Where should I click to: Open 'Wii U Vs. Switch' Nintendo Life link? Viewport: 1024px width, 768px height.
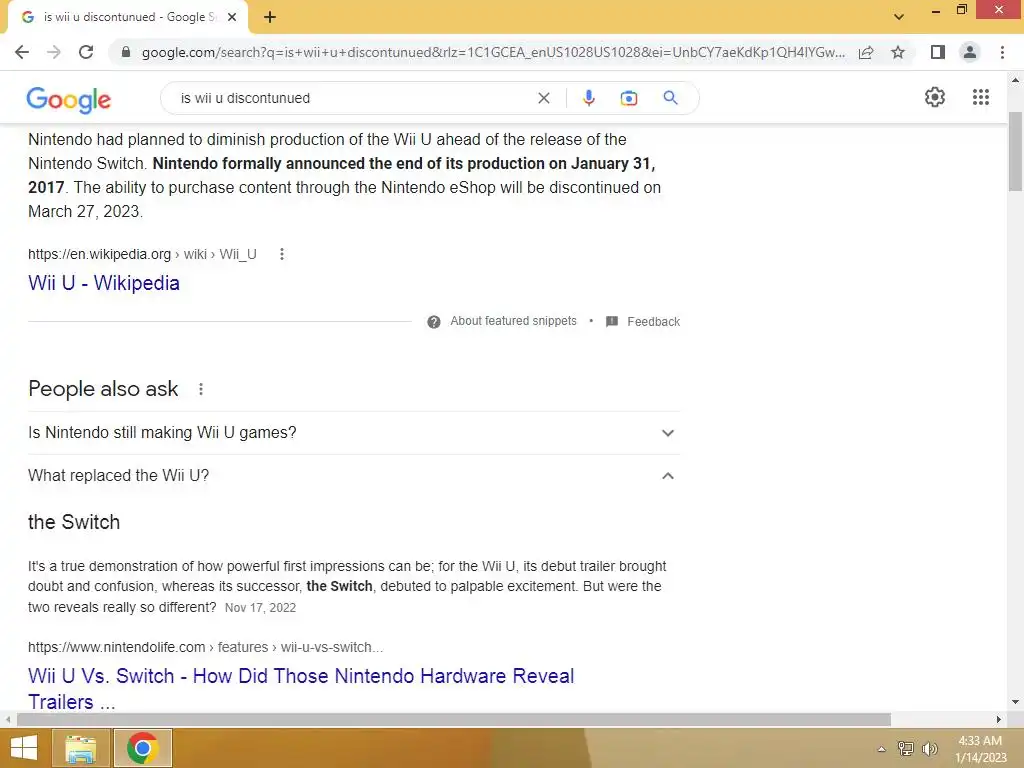pyautogui.click(x=301, y=688)
